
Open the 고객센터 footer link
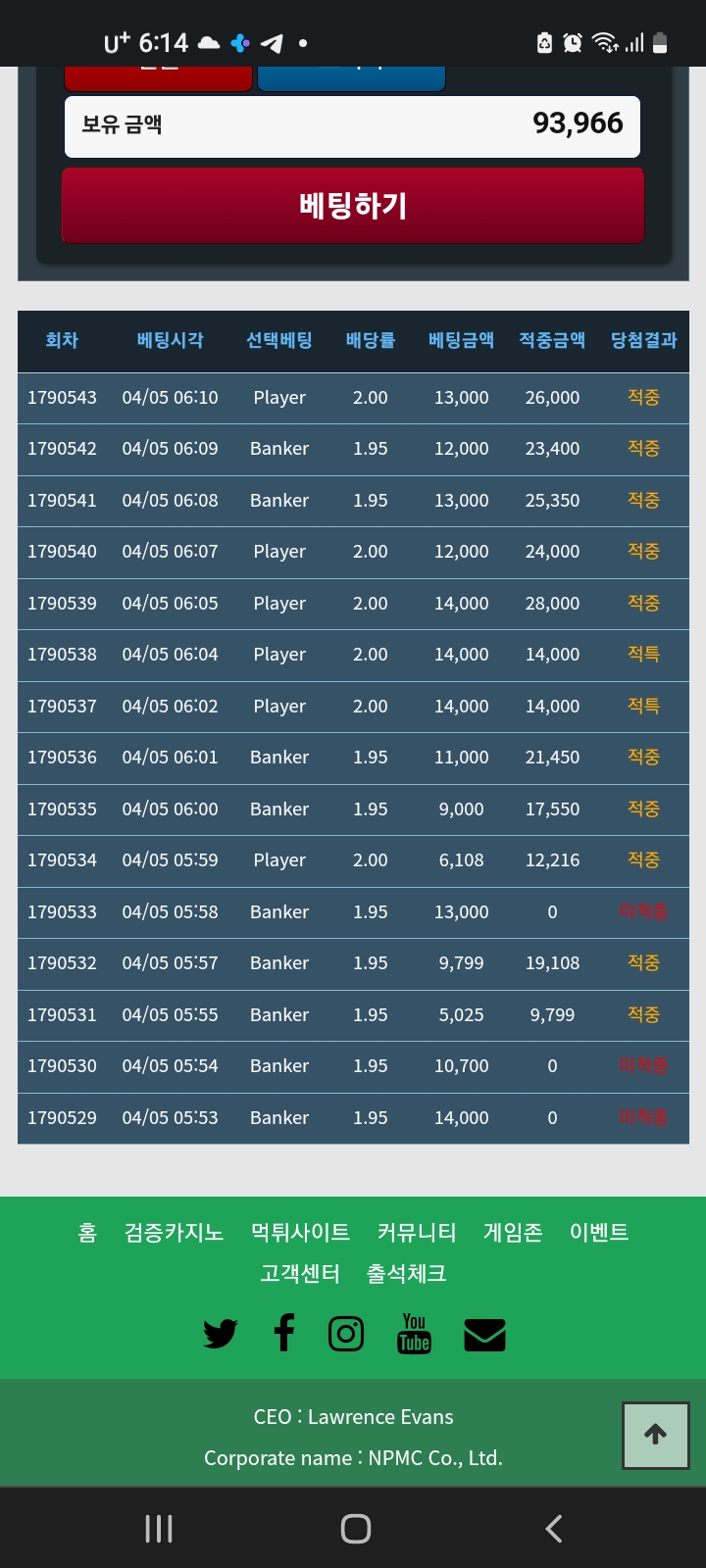[300, 1273]
